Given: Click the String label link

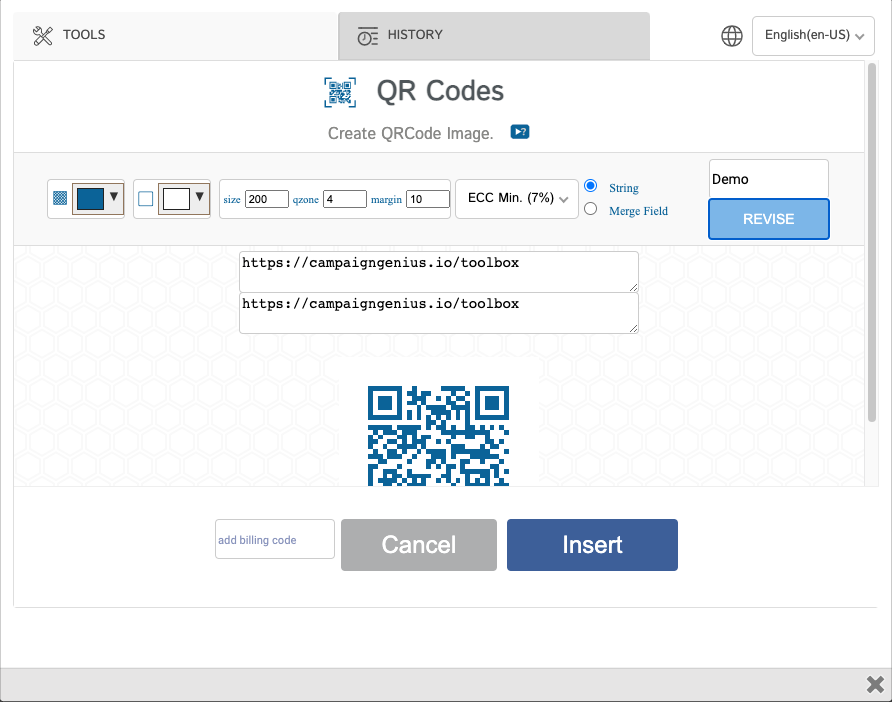Looking at the screenshot, I should [x=623, y=188].
